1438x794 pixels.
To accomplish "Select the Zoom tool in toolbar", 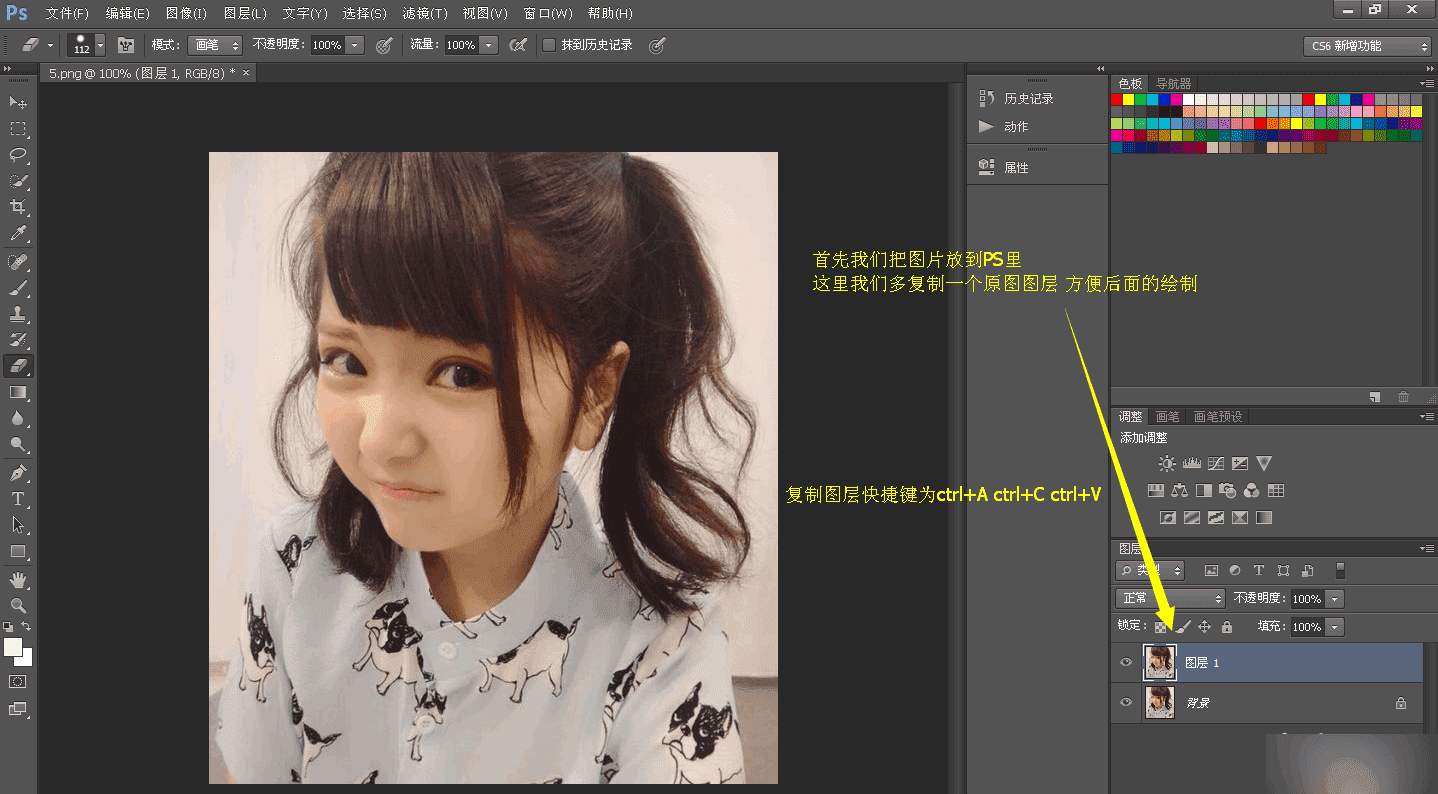I will [x=18, y=605].
